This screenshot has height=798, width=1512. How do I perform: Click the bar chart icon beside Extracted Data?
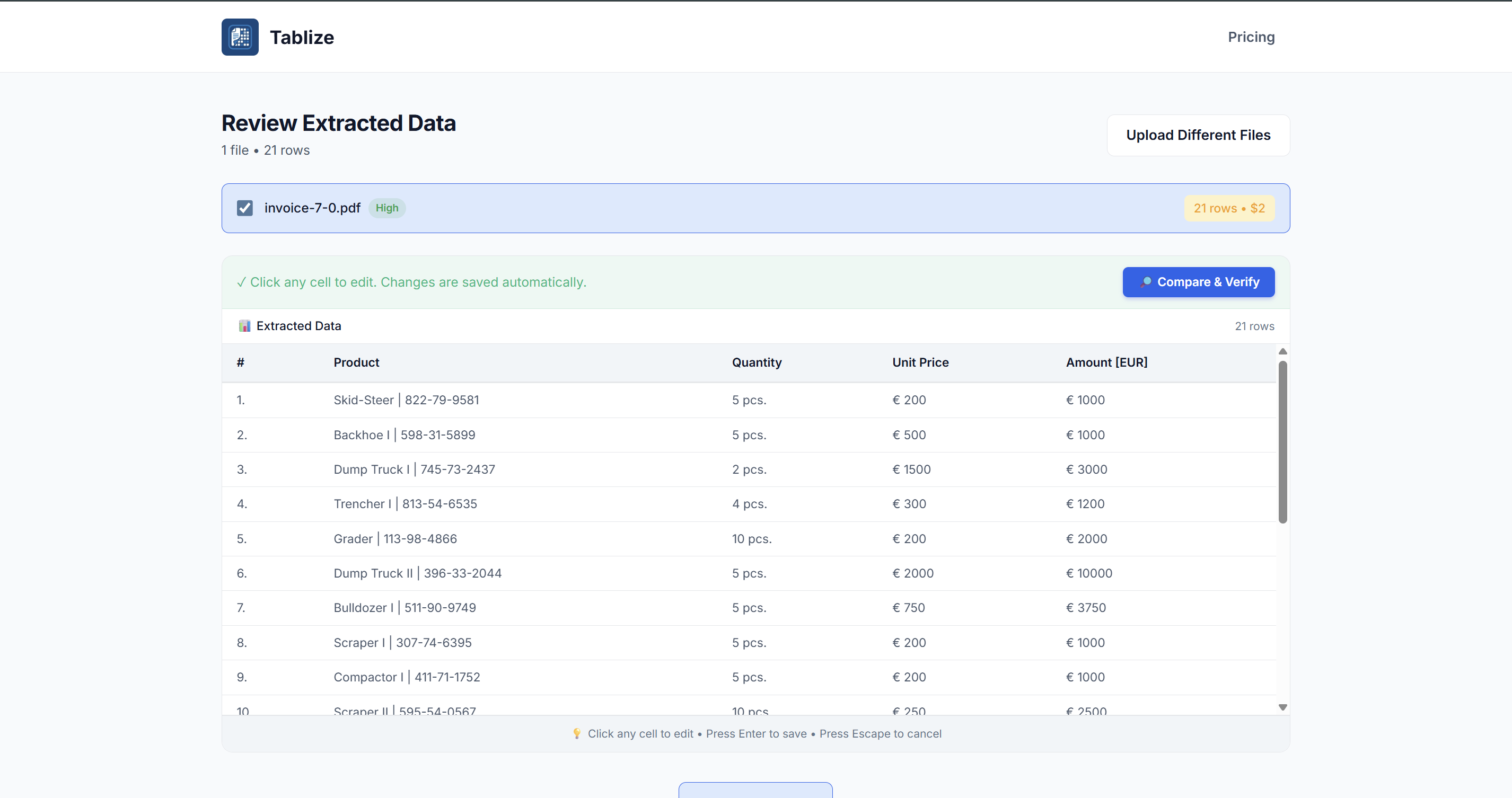pos(243,326)
